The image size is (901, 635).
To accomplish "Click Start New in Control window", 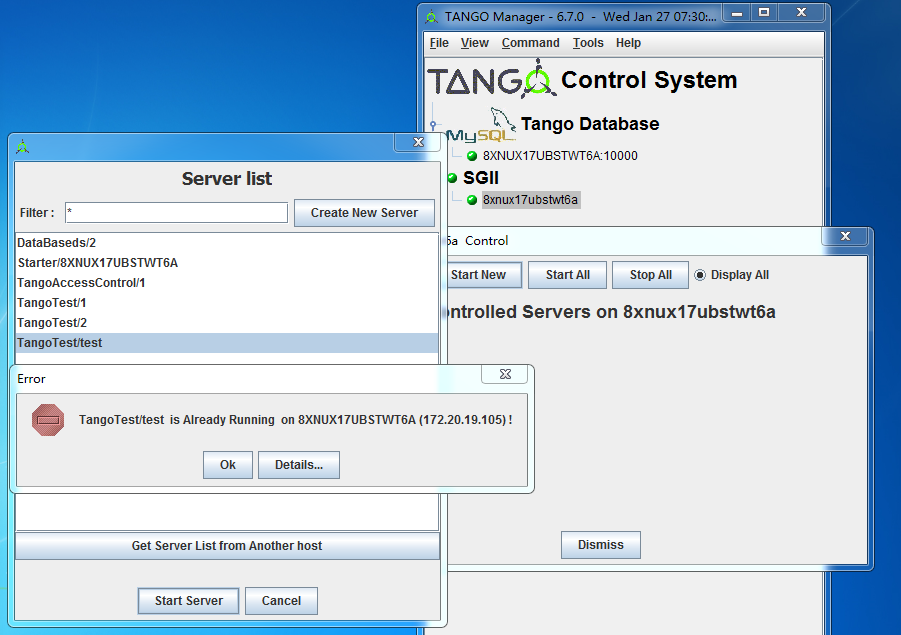I will 484,275.
